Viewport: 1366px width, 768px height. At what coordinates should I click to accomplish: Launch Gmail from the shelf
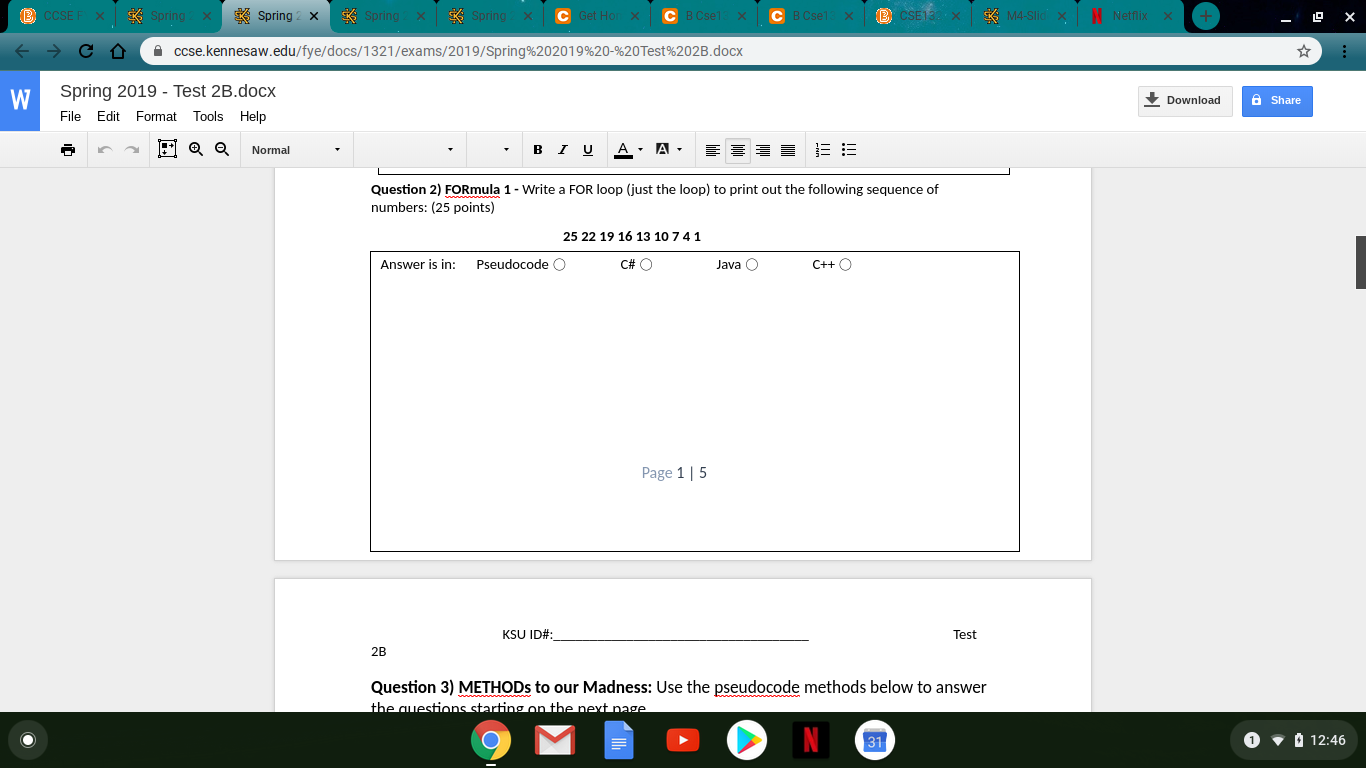pos(554,741)
